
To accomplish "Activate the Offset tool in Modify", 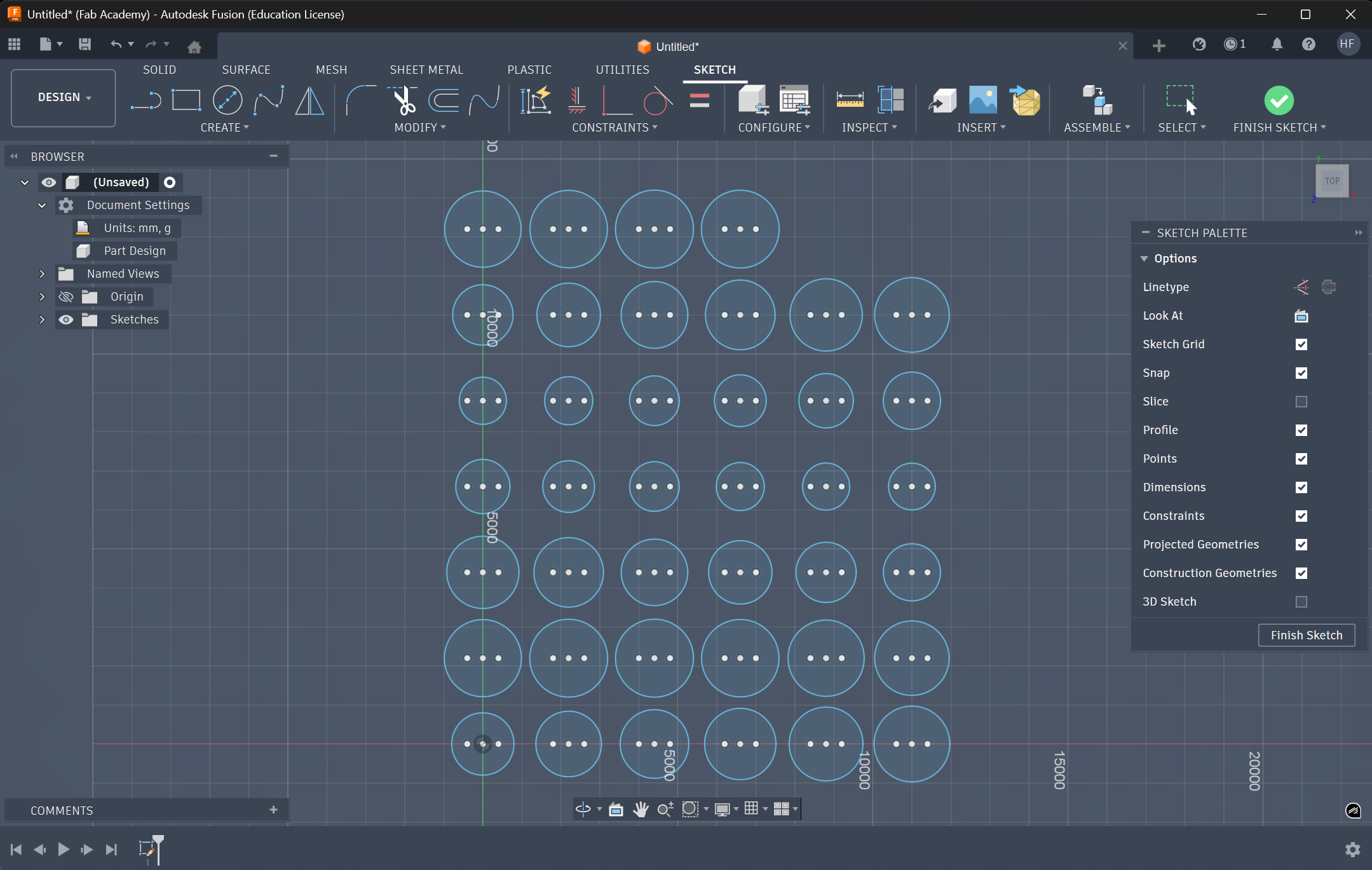I will coord(444,100).
